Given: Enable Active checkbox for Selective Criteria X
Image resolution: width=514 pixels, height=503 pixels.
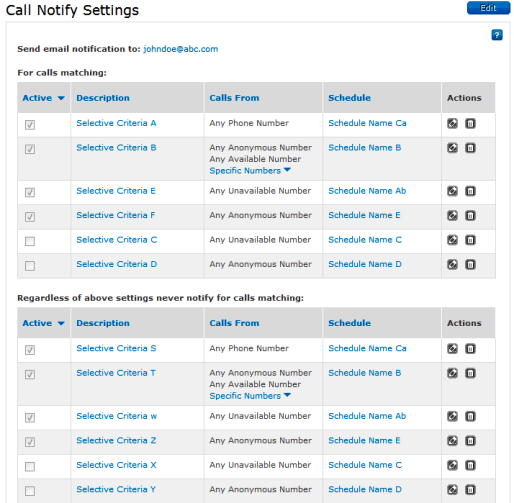Looking at the screenshot, I should tap(30, 466).
